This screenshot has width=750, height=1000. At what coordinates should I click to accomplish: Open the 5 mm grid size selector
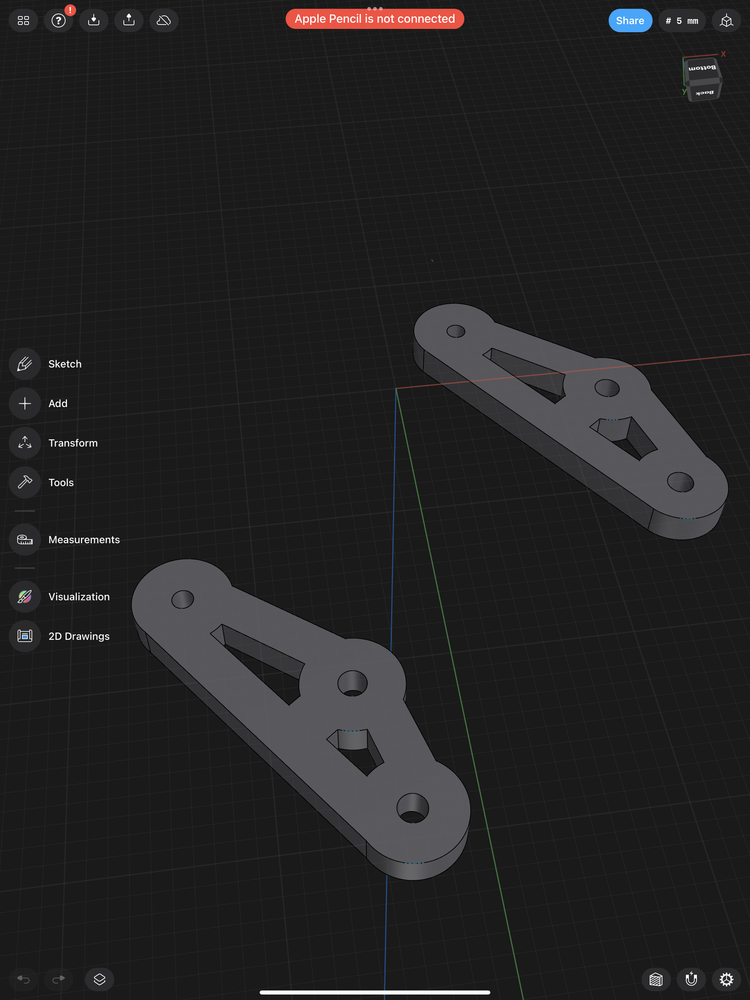[682, 20]
